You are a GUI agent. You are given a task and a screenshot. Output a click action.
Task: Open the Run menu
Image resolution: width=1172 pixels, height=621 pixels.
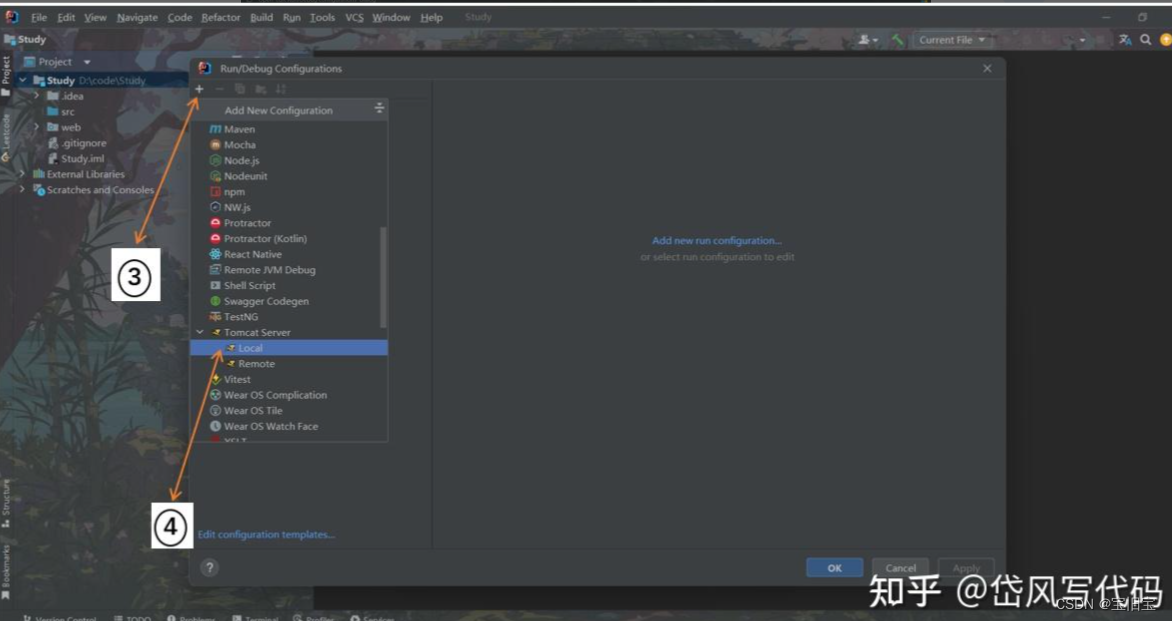pyautogui.click(x=292, y=17)
